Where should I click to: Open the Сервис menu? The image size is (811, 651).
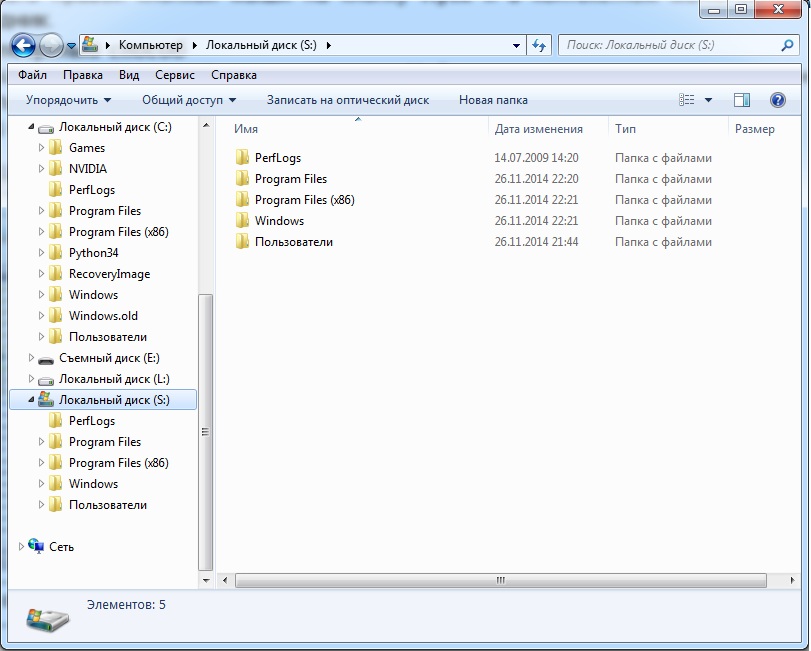pyautogui.click(x=175, y=75)
